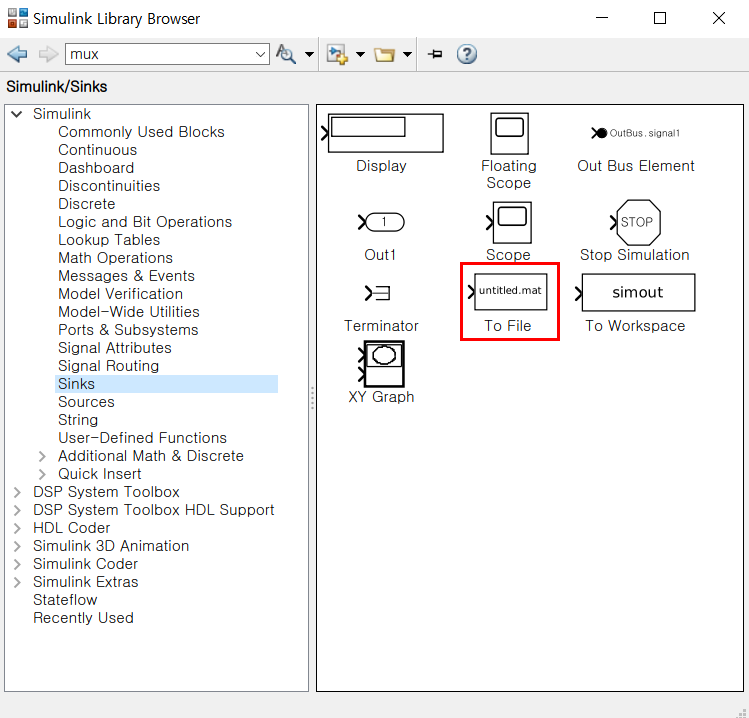
Task: Select Messages & Events library
Action: coord(127,276)
